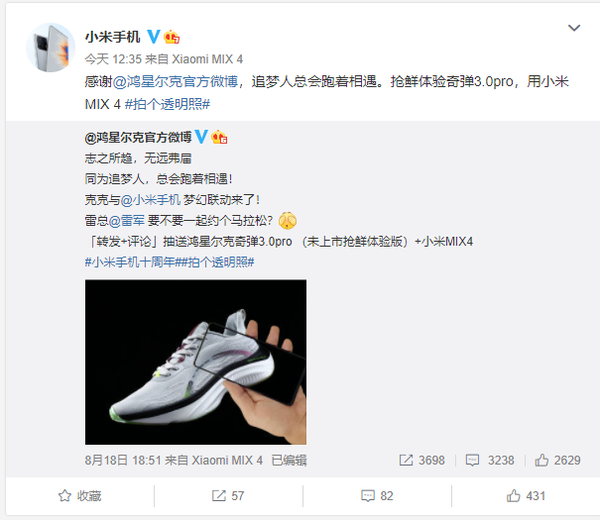The height and width of the screenshot is (520, 600).
Task: Open the @小米手机 mention in the repost
Action: point(150,199)
